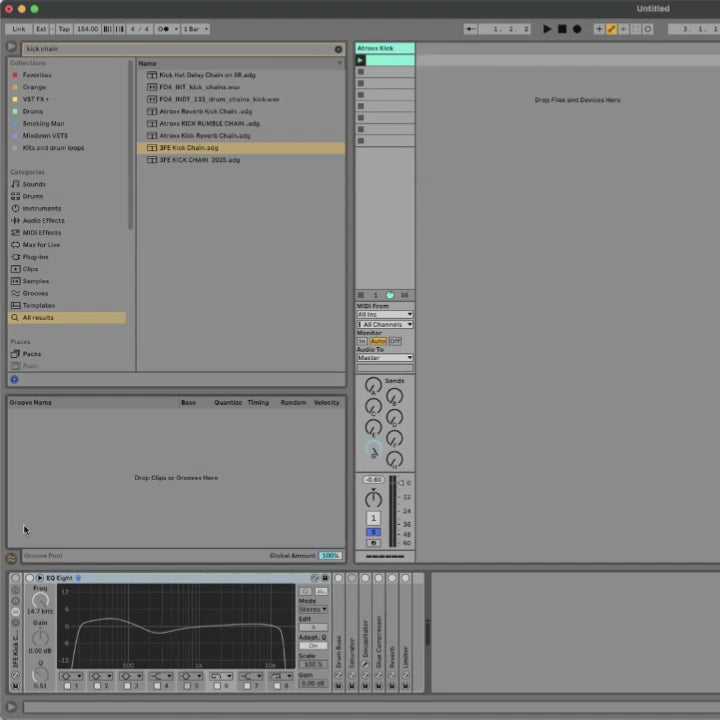
Task: Click the Tap tempo button
Action: pos(63,29)
